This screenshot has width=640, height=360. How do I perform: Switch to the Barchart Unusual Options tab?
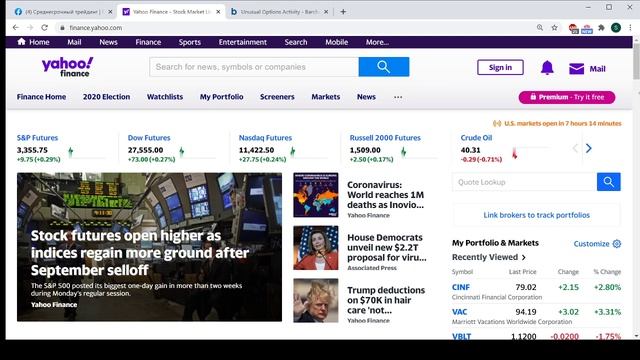pos(279,12)
